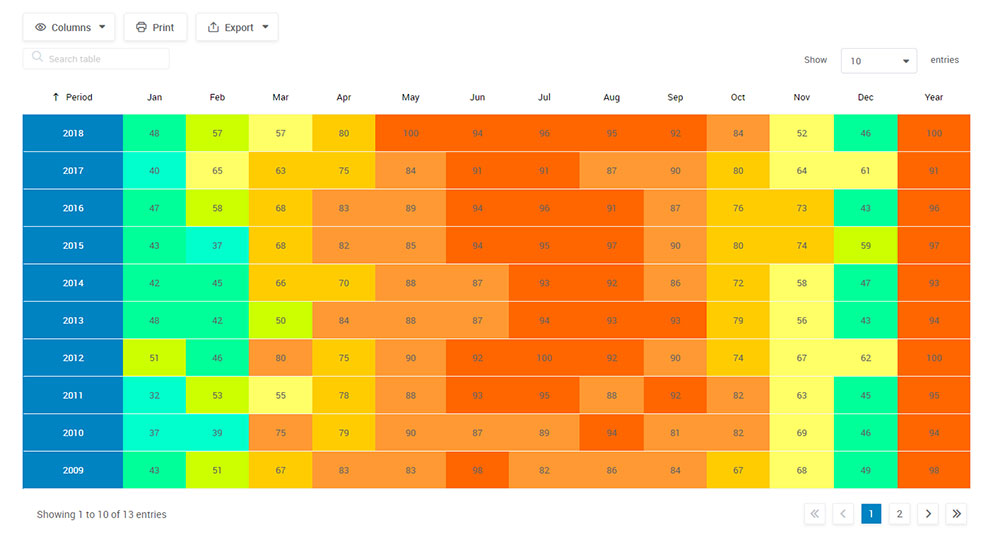The height and width of the screenshot is (542, 1000).
Task: Focus the Search table input field
Action: (x=96, y=59)
